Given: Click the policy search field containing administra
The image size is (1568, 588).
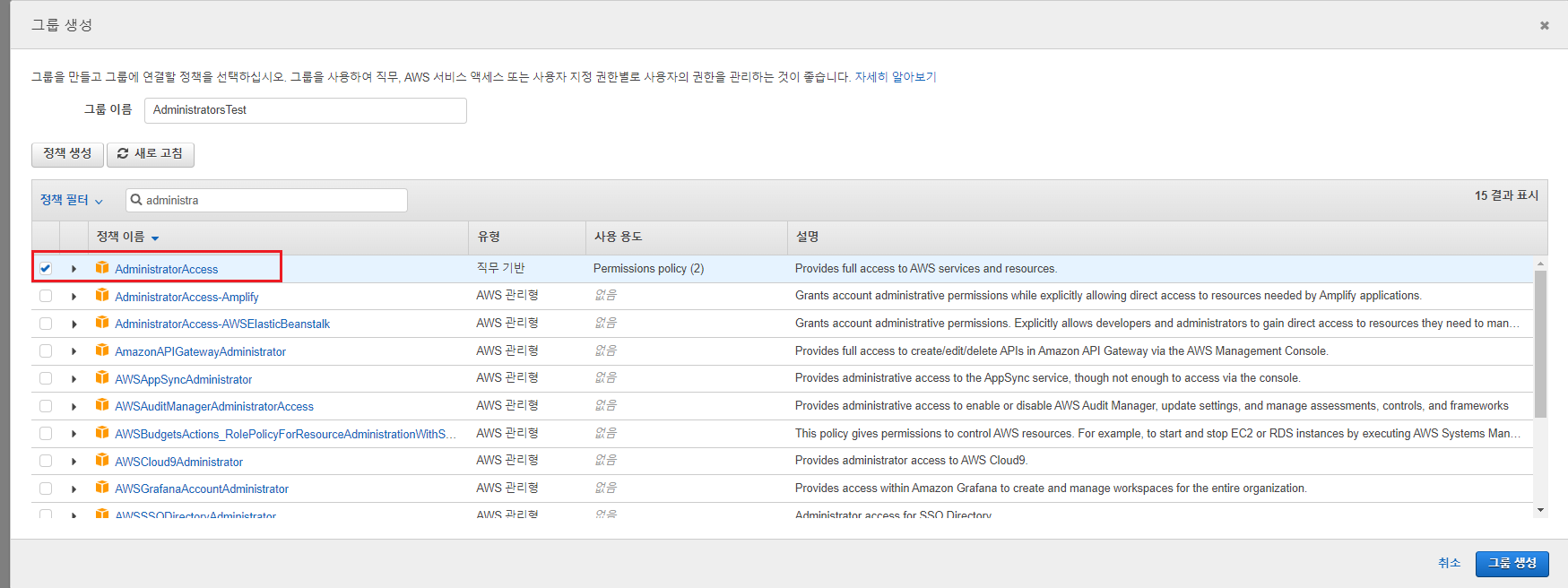Looking at the screenshot, I should point(267,200).
